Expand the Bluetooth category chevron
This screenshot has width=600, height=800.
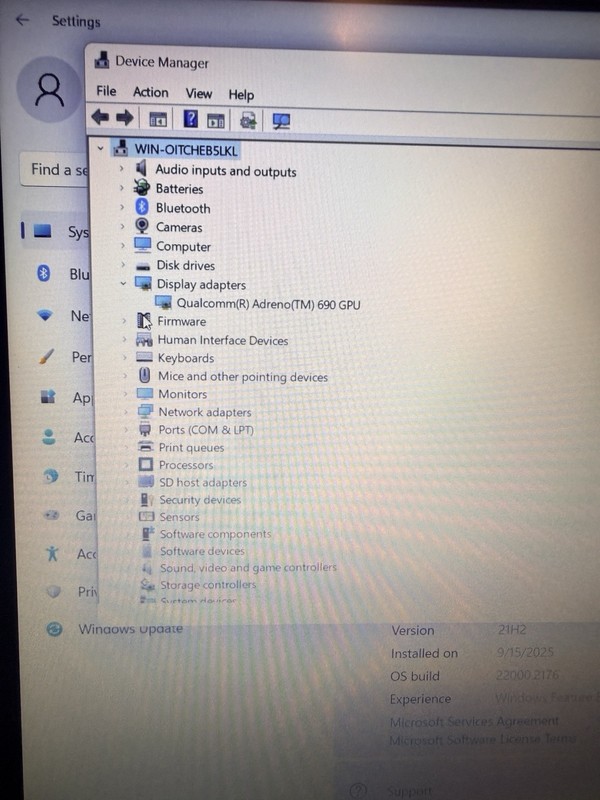[x=122, y=207]
